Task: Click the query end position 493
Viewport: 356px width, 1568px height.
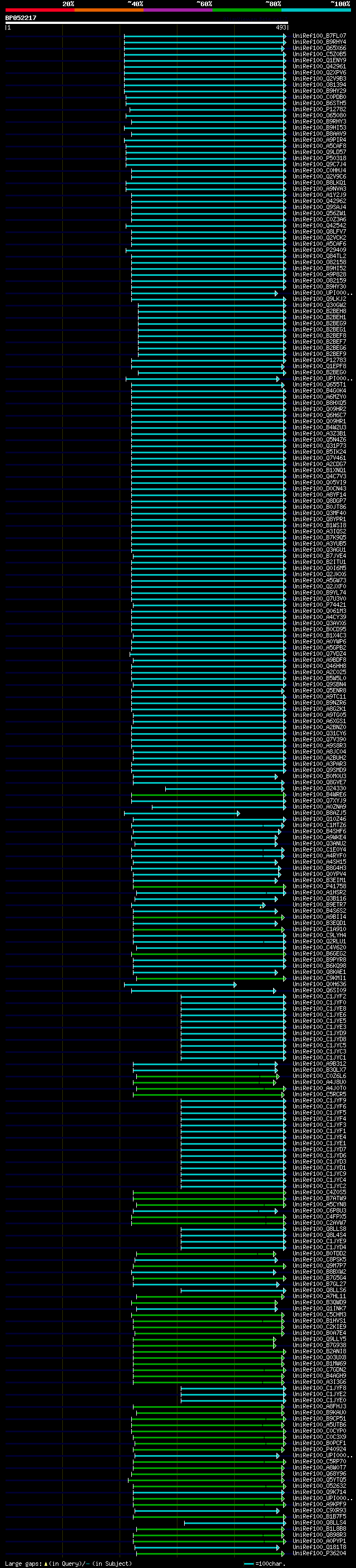Action: pyautogui.click(x=280, y=27)
